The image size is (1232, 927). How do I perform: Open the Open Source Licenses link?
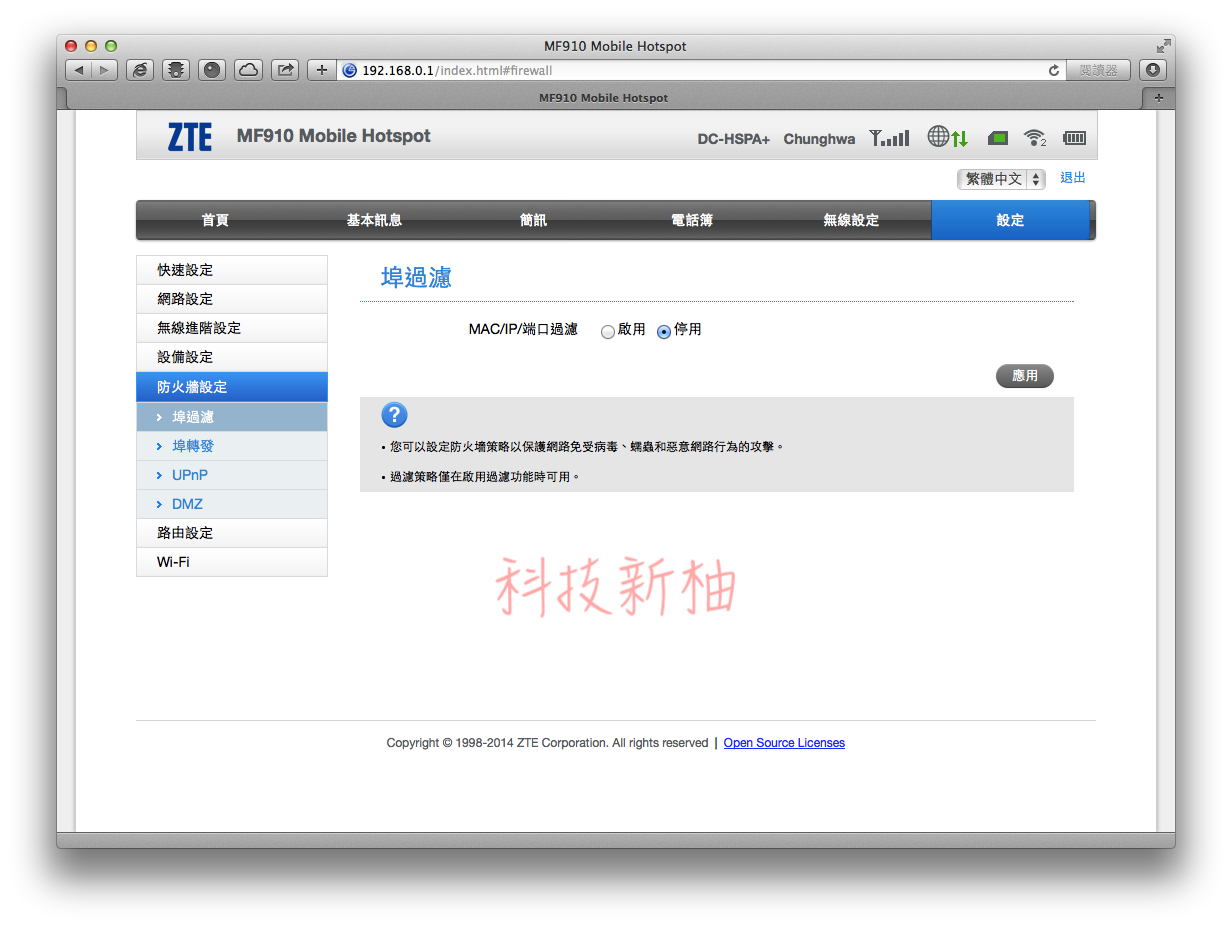[784, 743]
